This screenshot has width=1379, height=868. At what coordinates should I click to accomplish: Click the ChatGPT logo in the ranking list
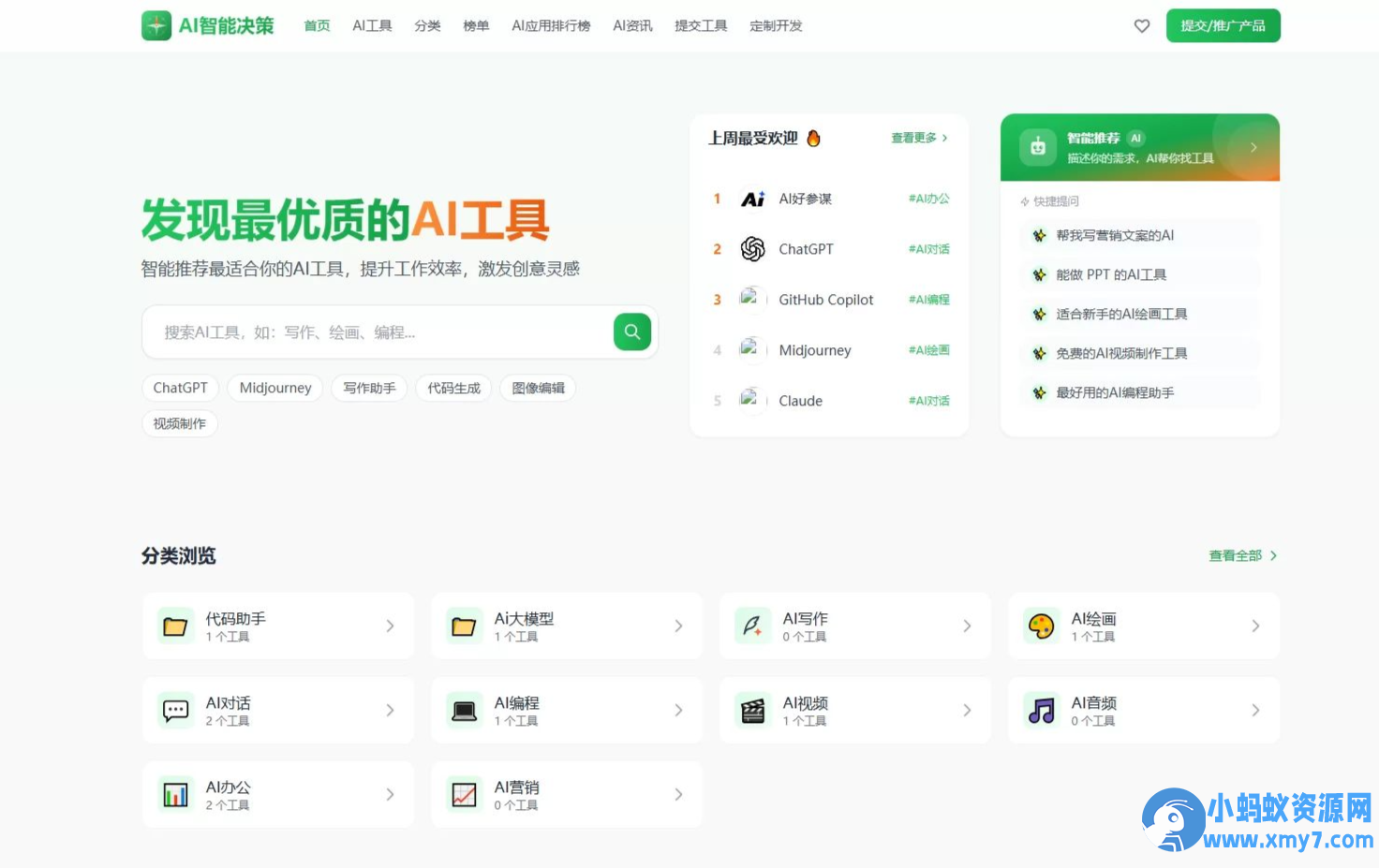point(752,248)
